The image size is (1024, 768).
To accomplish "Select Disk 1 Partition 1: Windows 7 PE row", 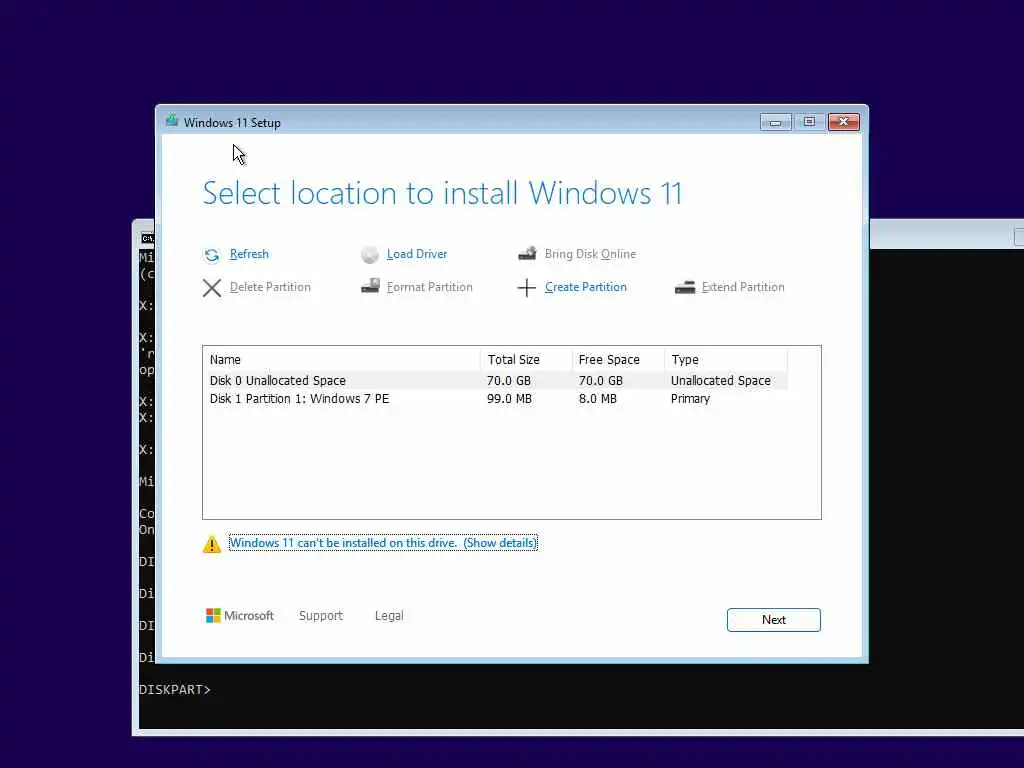I will 497,398.
